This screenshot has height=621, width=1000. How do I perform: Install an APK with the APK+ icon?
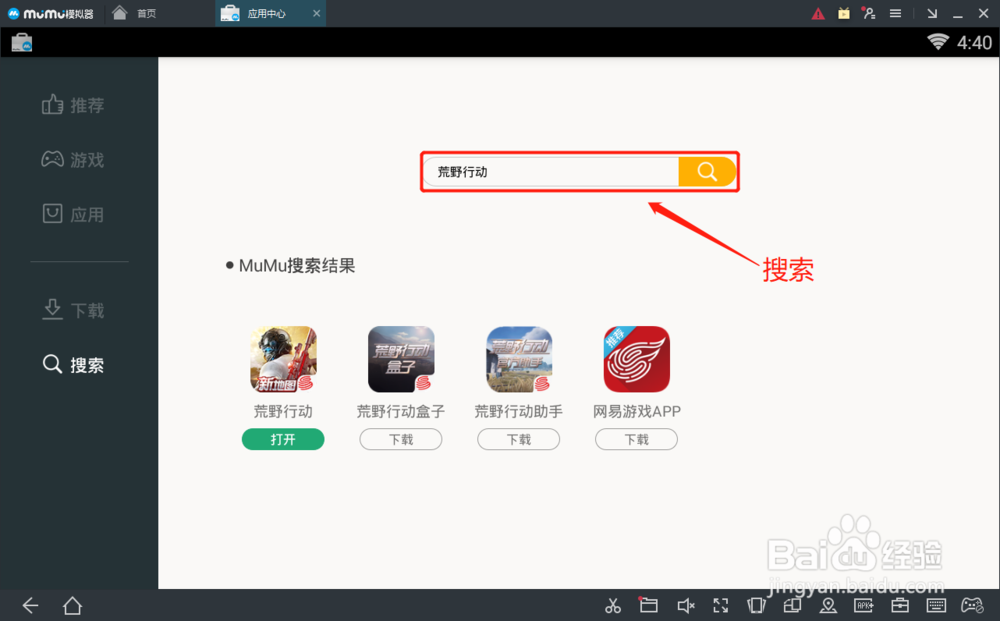click(x=864, y=605)
